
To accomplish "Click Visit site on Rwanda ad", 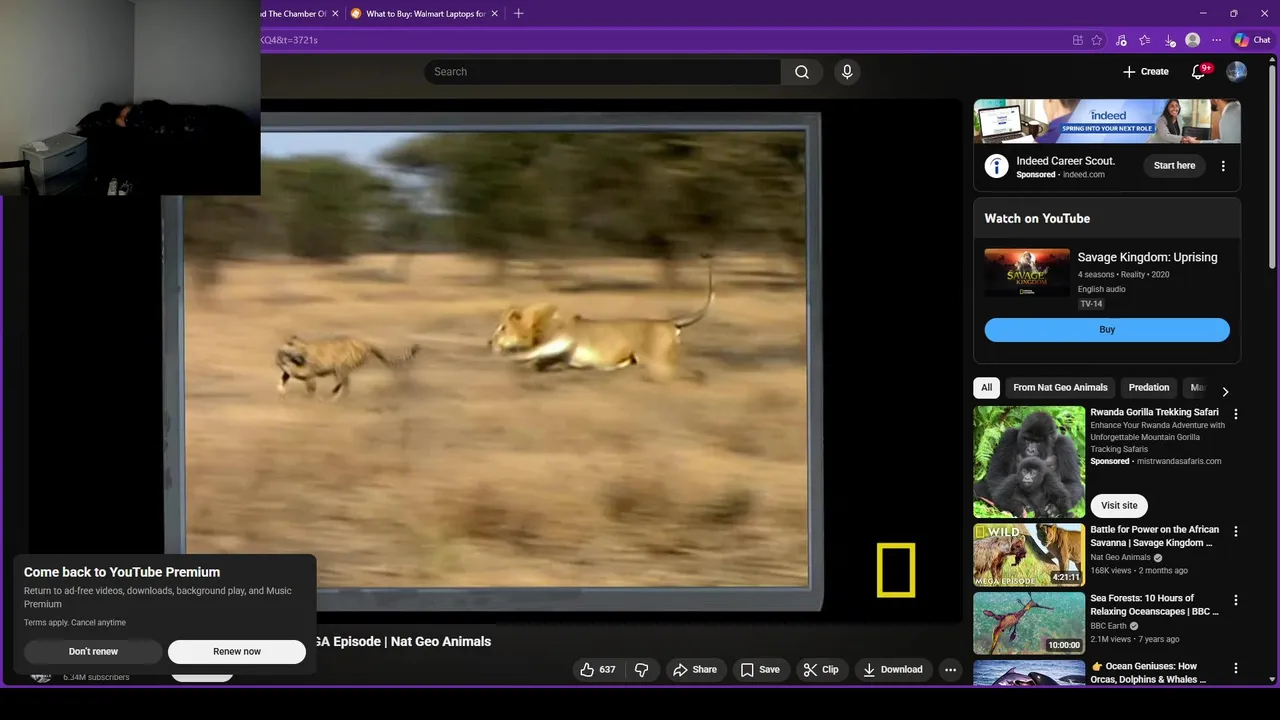I will coord(1119,506).
